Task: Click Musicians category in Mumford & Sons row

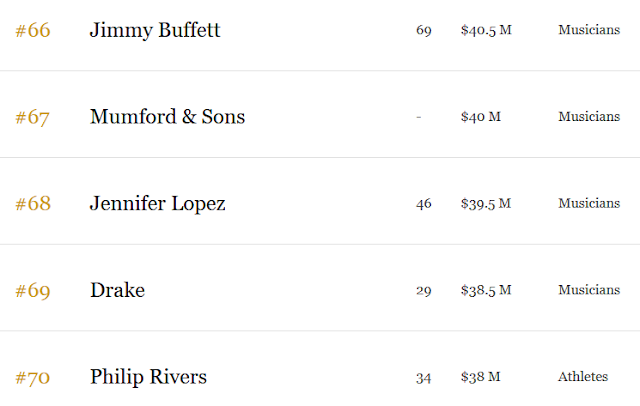Action: tap(588, 117)
